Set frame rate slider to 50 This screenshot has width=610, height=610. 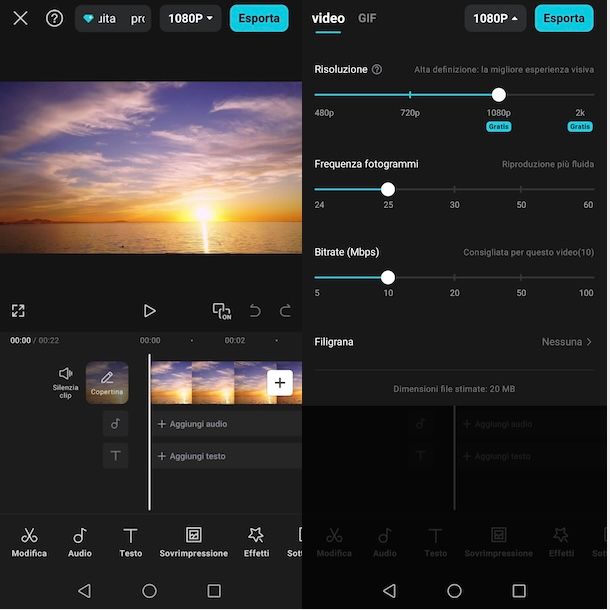coord(521,189)
